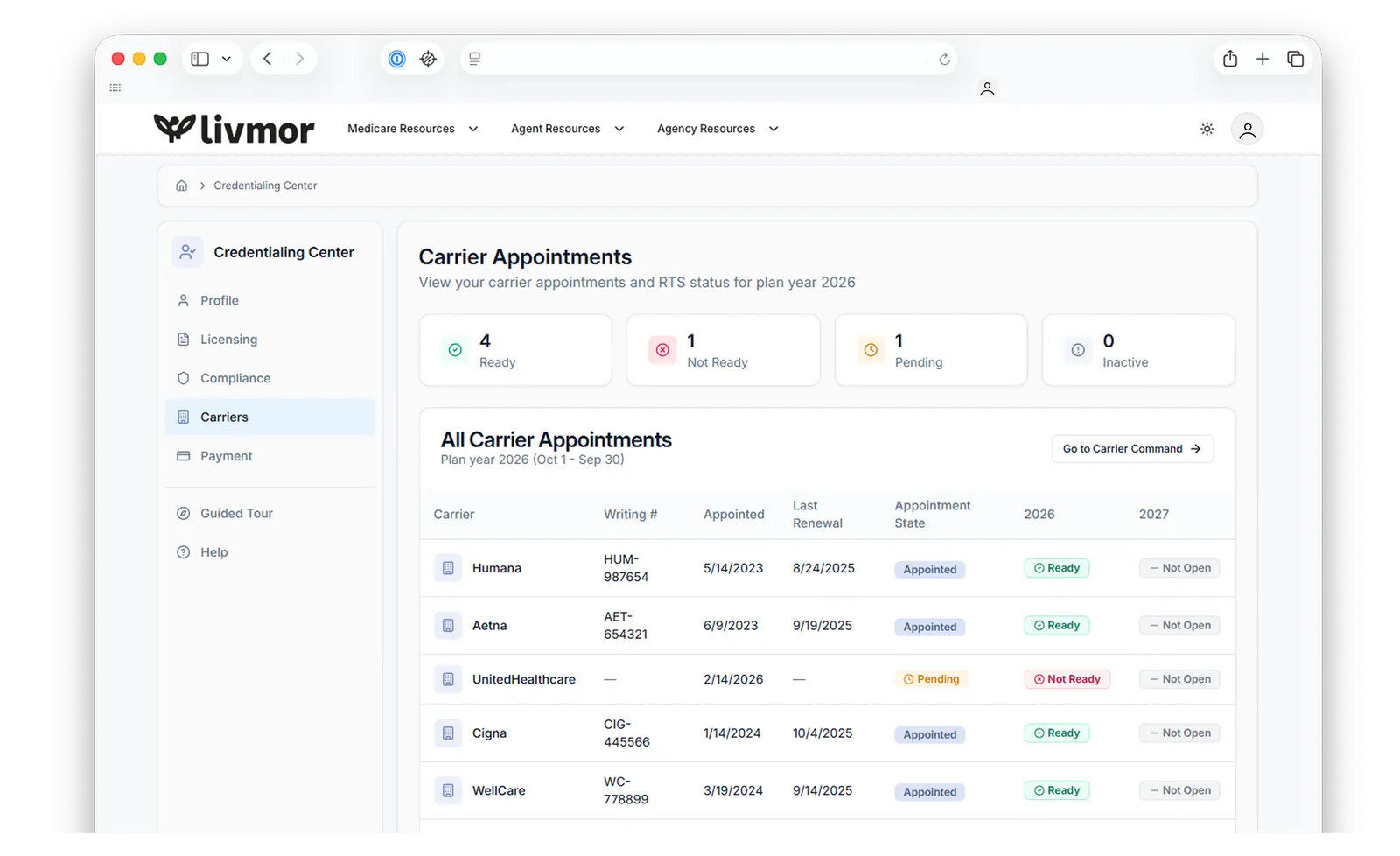1400x856 pixels.
Task: Reload the page using the refresh icon
Action: click(944, 59)
